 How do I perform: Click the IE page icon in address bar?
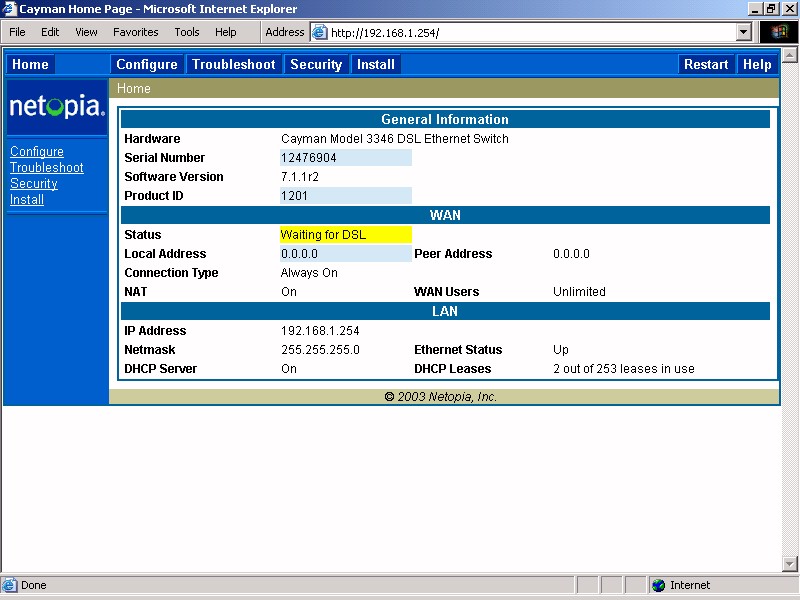tap(319, 33)
